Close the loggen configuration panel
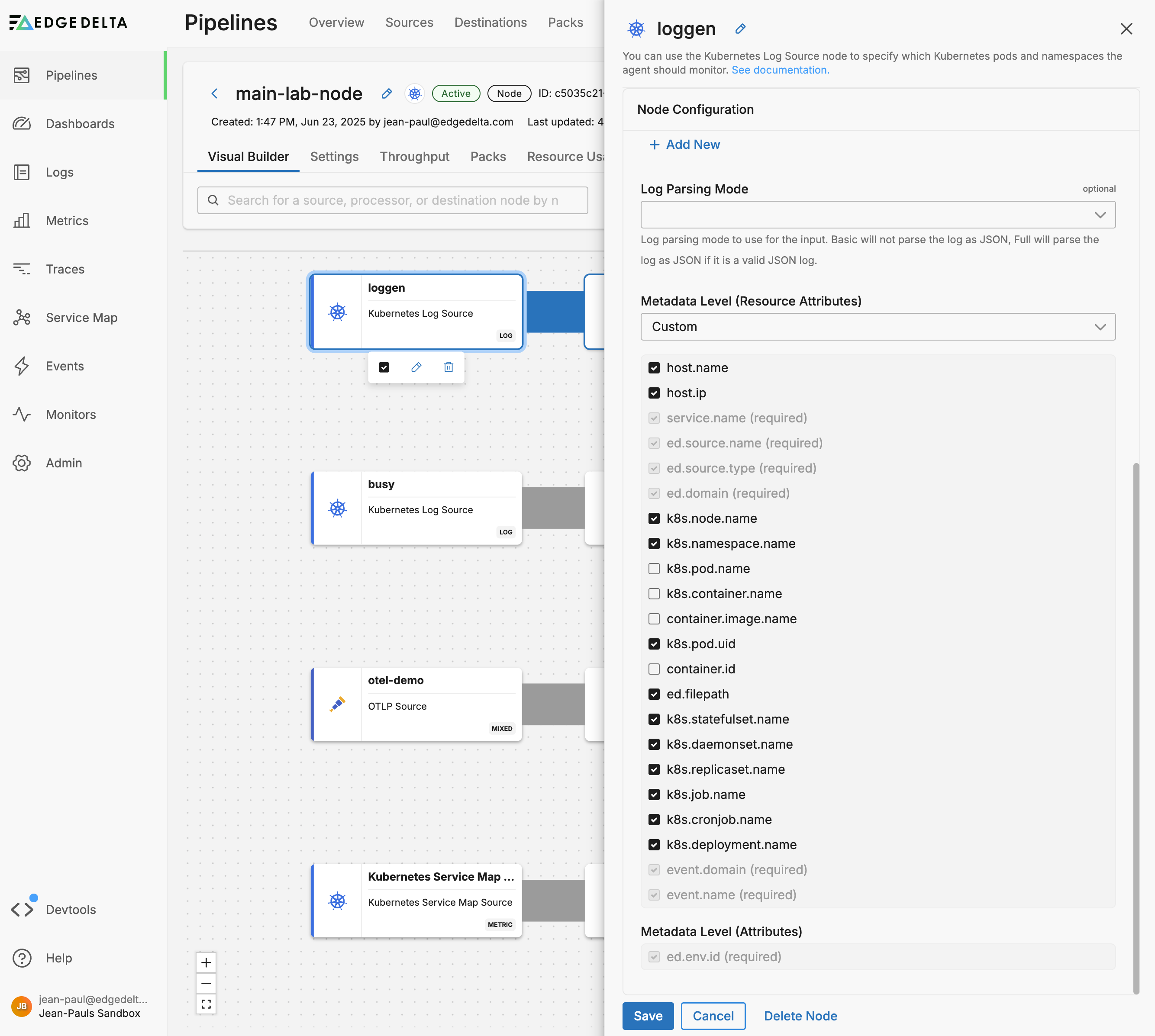Viewport: 1155px width, 1036px height. click(x=1126, y=29)
